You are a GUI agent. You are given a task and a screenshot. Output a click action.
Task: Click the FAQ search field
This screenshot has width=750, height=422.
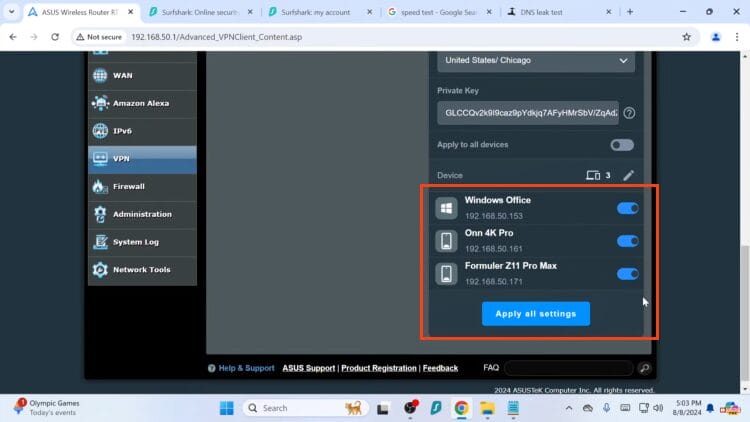pos(569,368)
